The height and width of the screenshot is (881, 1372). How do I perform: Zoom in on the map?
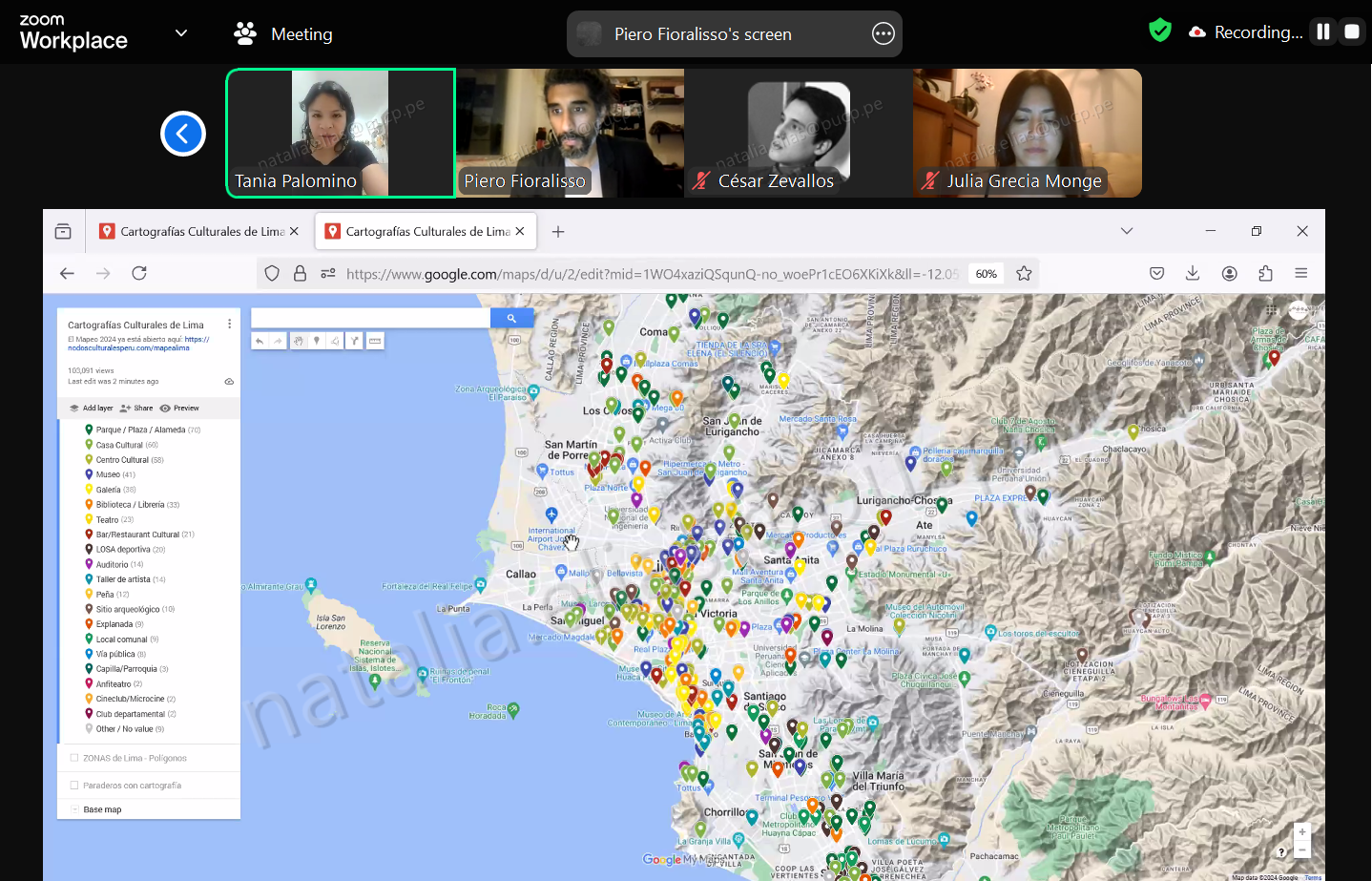pos(1301,831)
